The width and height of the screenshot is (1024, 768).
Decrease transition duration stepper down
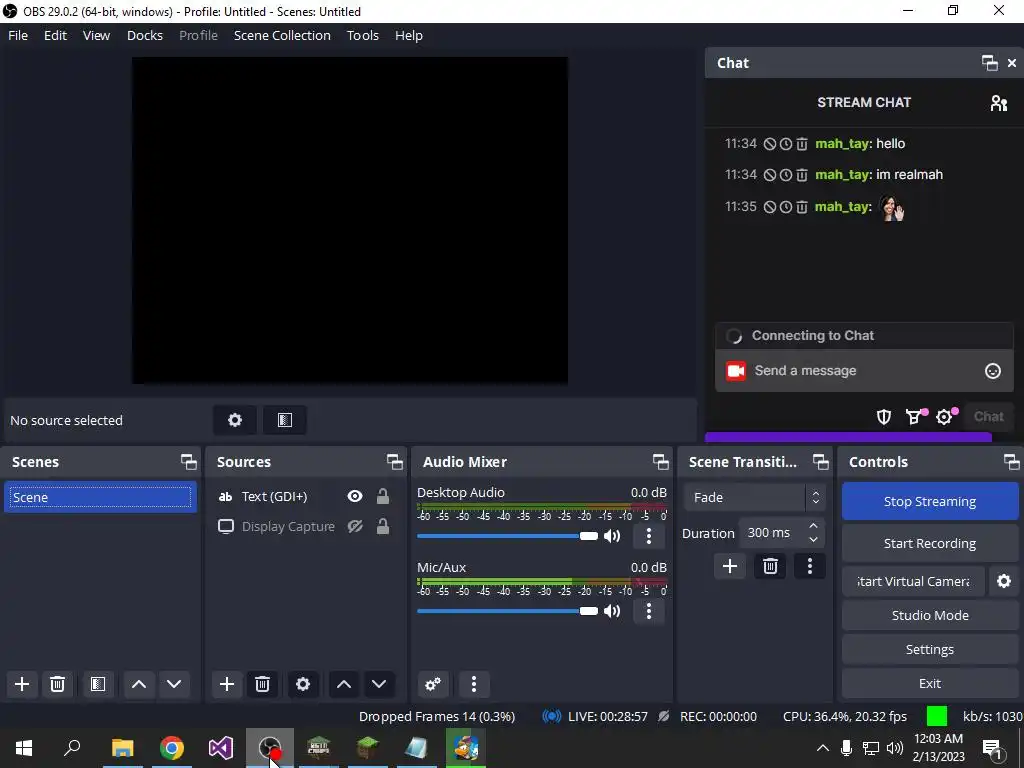click(x=813, y=539)
